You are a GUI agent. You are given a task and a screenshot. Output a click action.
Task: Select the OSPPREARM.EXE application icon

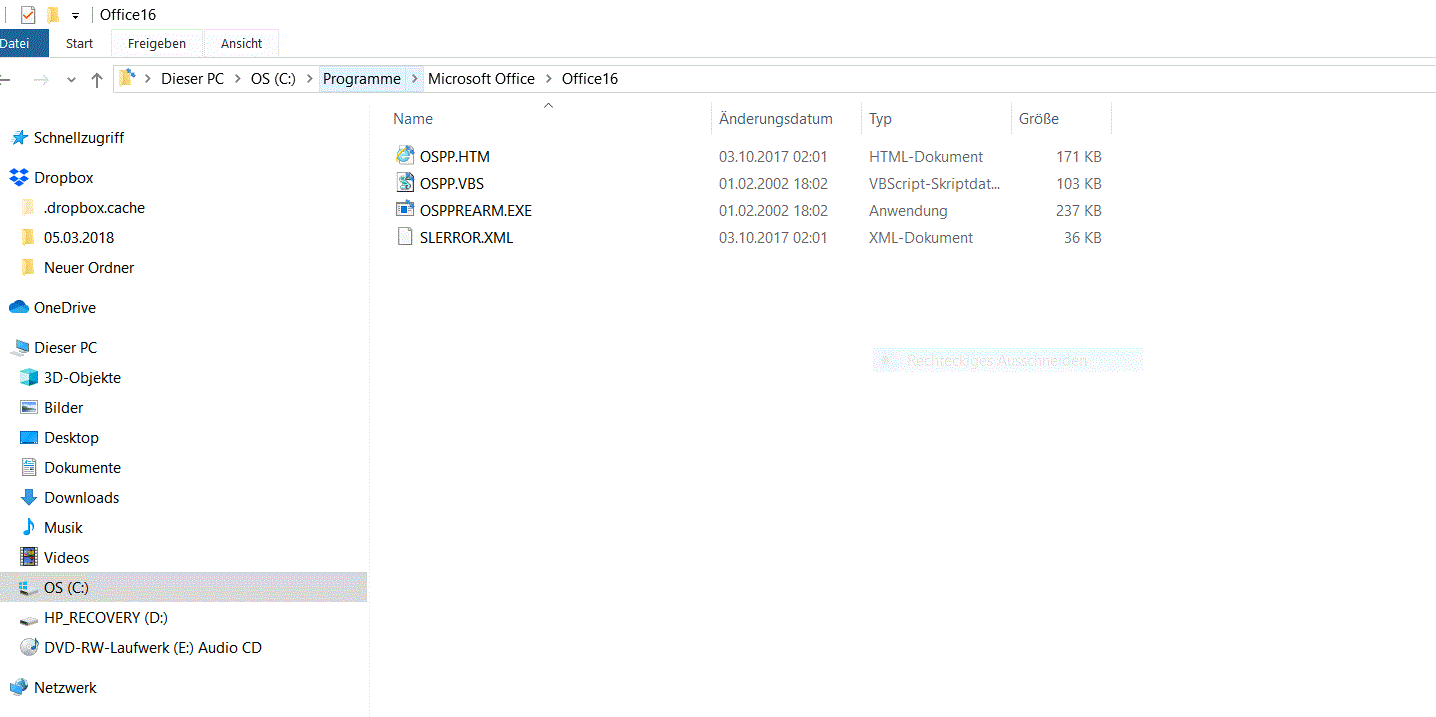pyautogui.click(x=404, y=210)
